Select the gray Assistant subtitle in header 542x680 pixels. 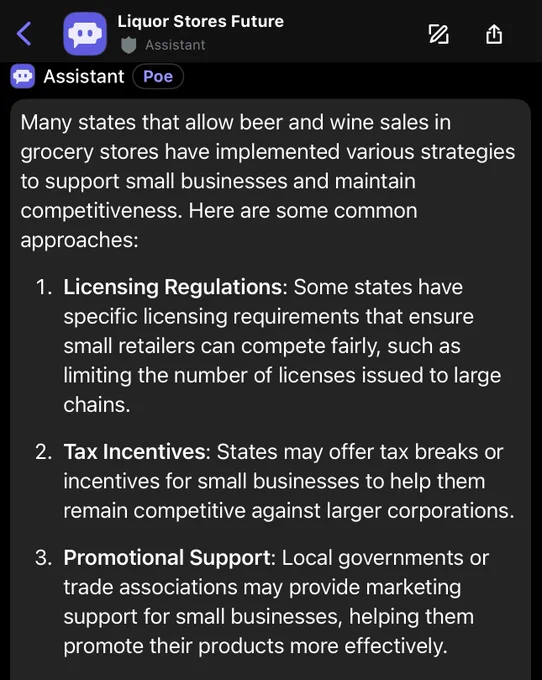175,45
